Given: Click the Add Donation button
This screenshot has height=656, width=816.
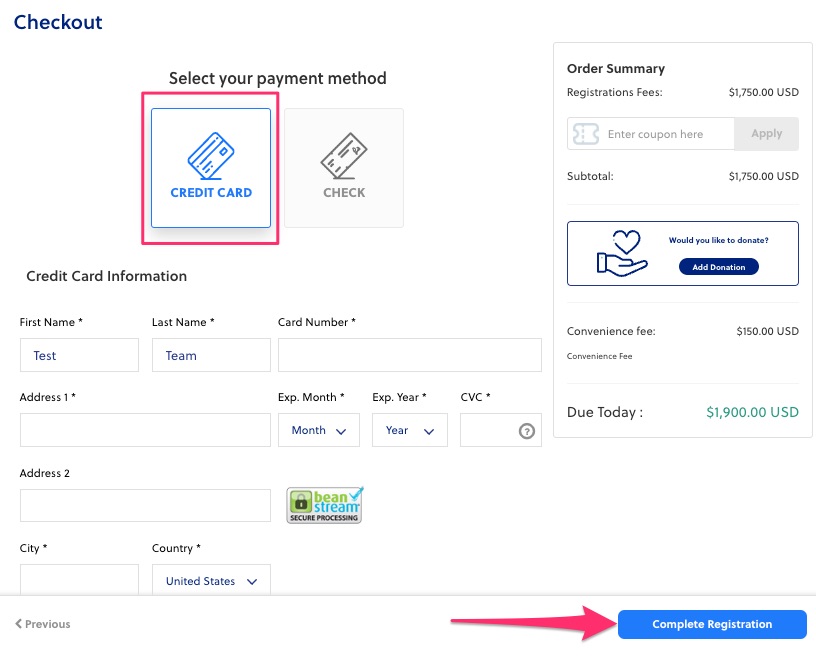Looking at the screenshot, I should pos(718,267).
